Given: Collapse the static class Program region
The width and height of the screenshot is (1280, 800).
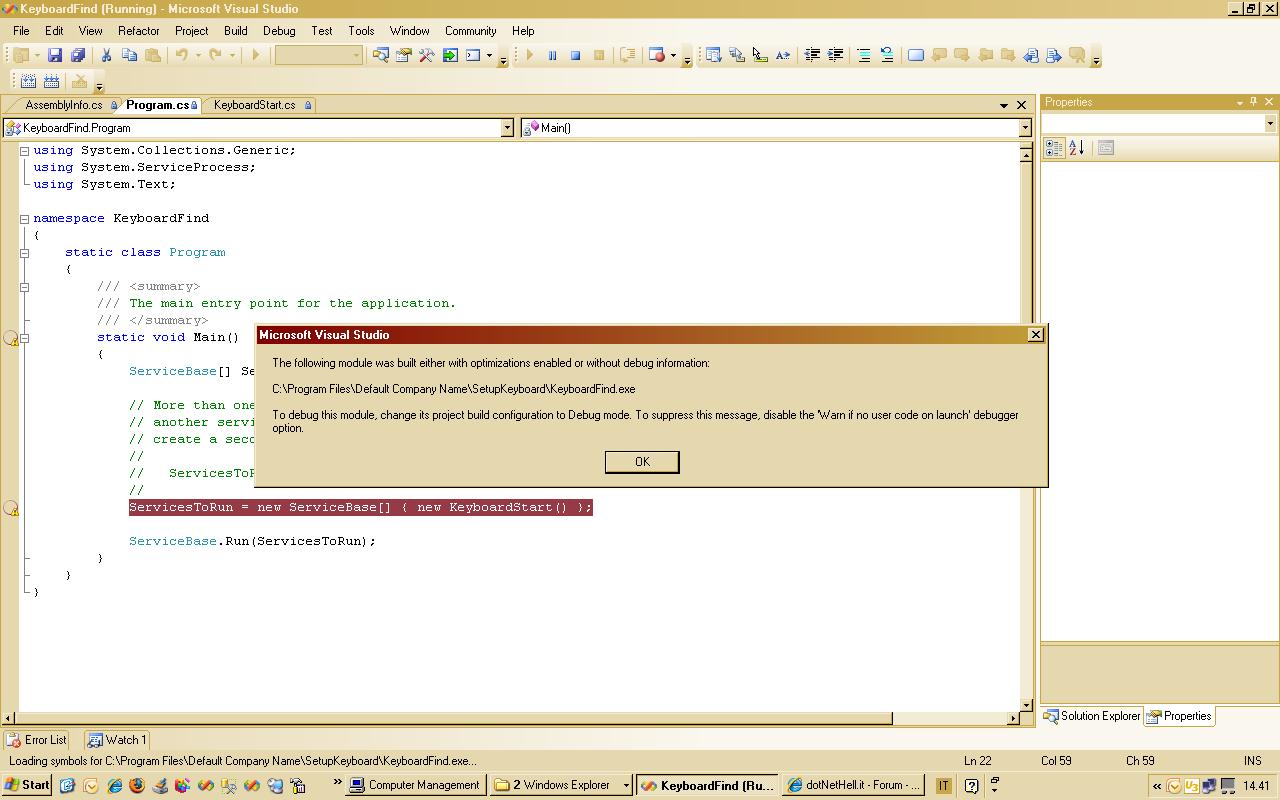Looking at the screenshot, I should pos(24,253).
